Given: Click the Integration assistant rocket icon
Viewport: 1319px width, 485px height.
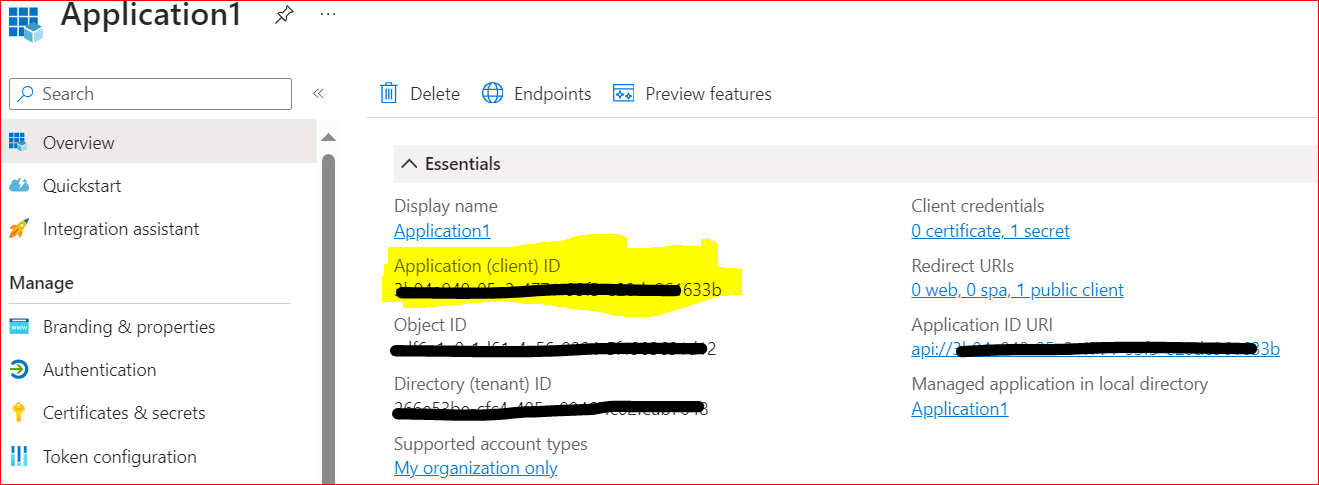Looking at the screenshot, I should [19, 229].
